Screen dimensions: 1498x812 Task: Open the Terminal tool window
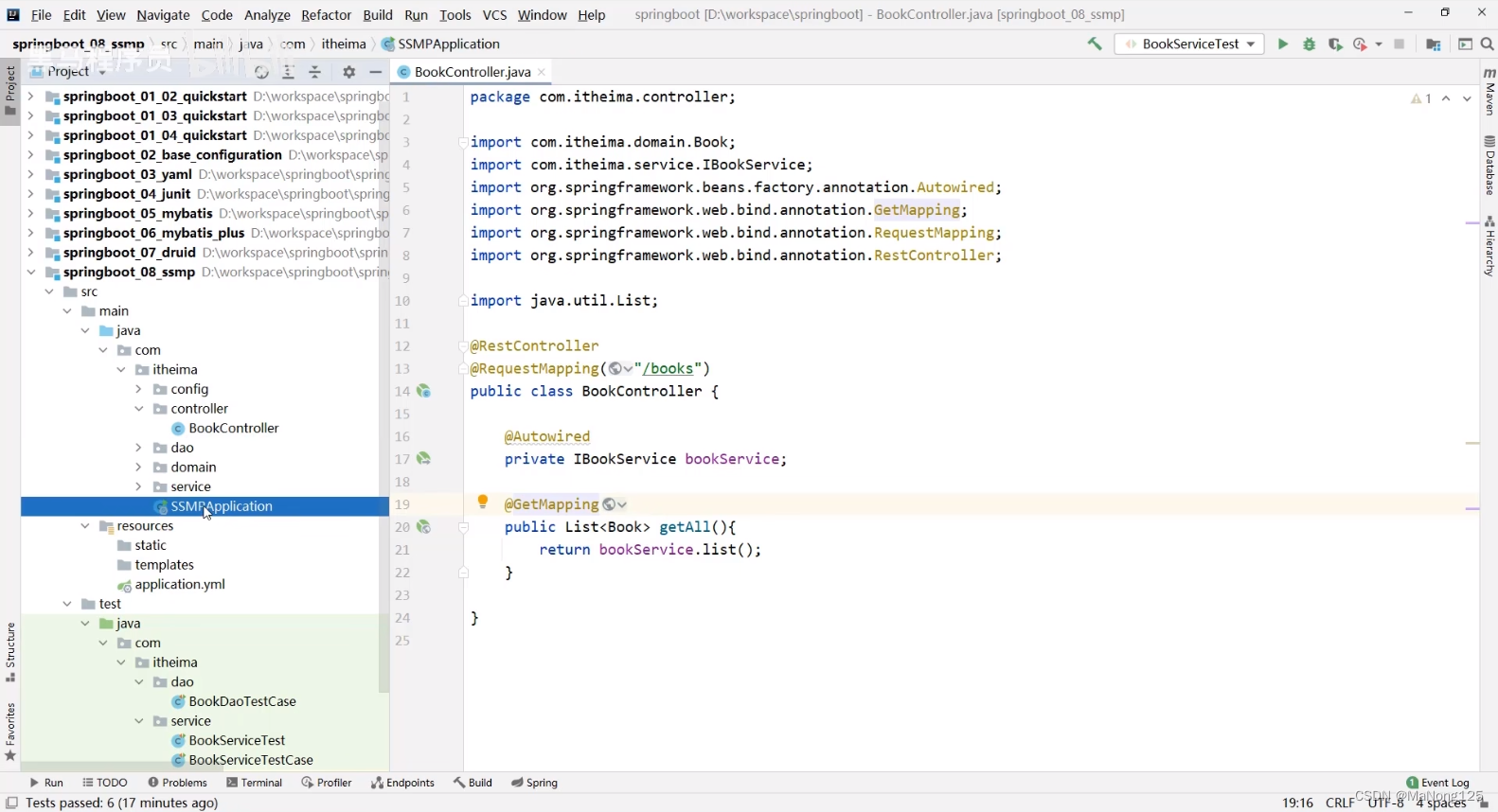tap(255, 783)
